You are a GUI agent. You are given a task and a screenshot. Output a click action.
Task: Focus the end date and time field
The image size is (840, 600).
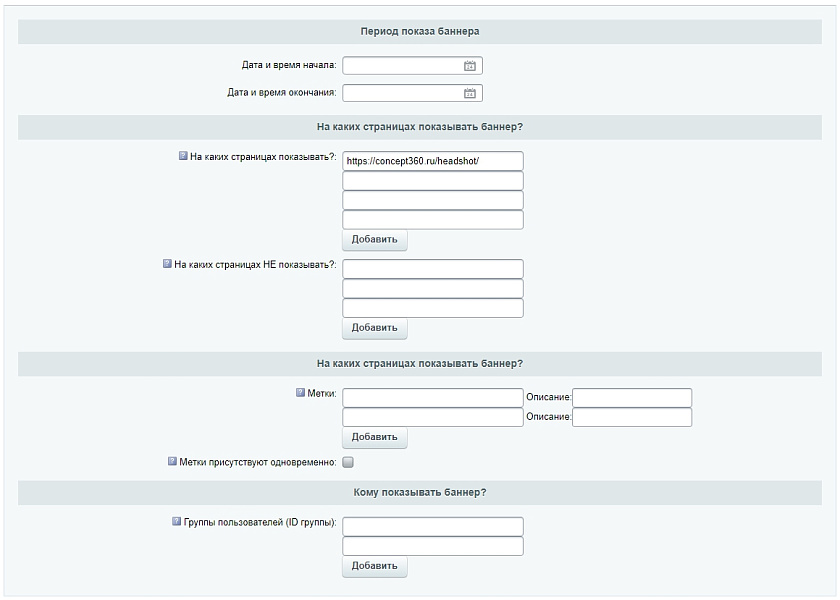coord(402,93)
